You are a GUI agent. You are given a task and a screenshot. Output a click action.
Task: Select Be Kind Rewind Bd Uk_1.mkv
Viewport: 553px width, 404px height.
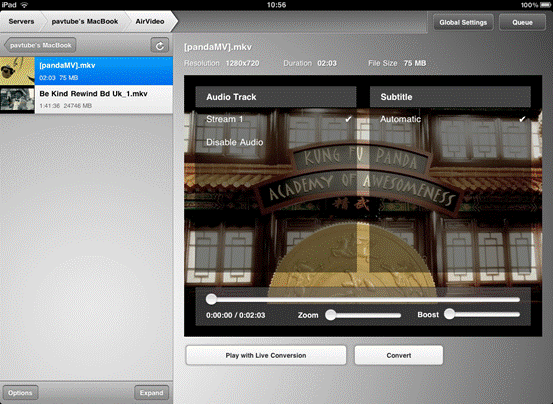click(86, 99)
